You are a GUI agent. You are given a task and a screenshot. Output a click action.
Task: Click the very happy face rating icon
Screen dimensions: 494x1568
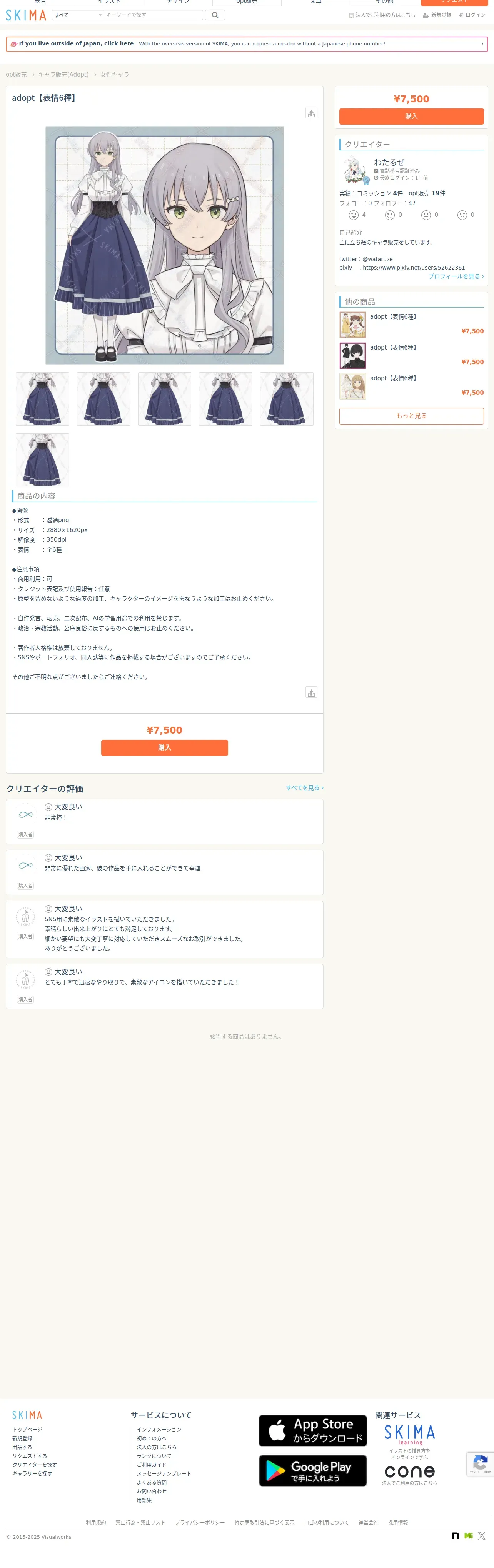(353, 215)
